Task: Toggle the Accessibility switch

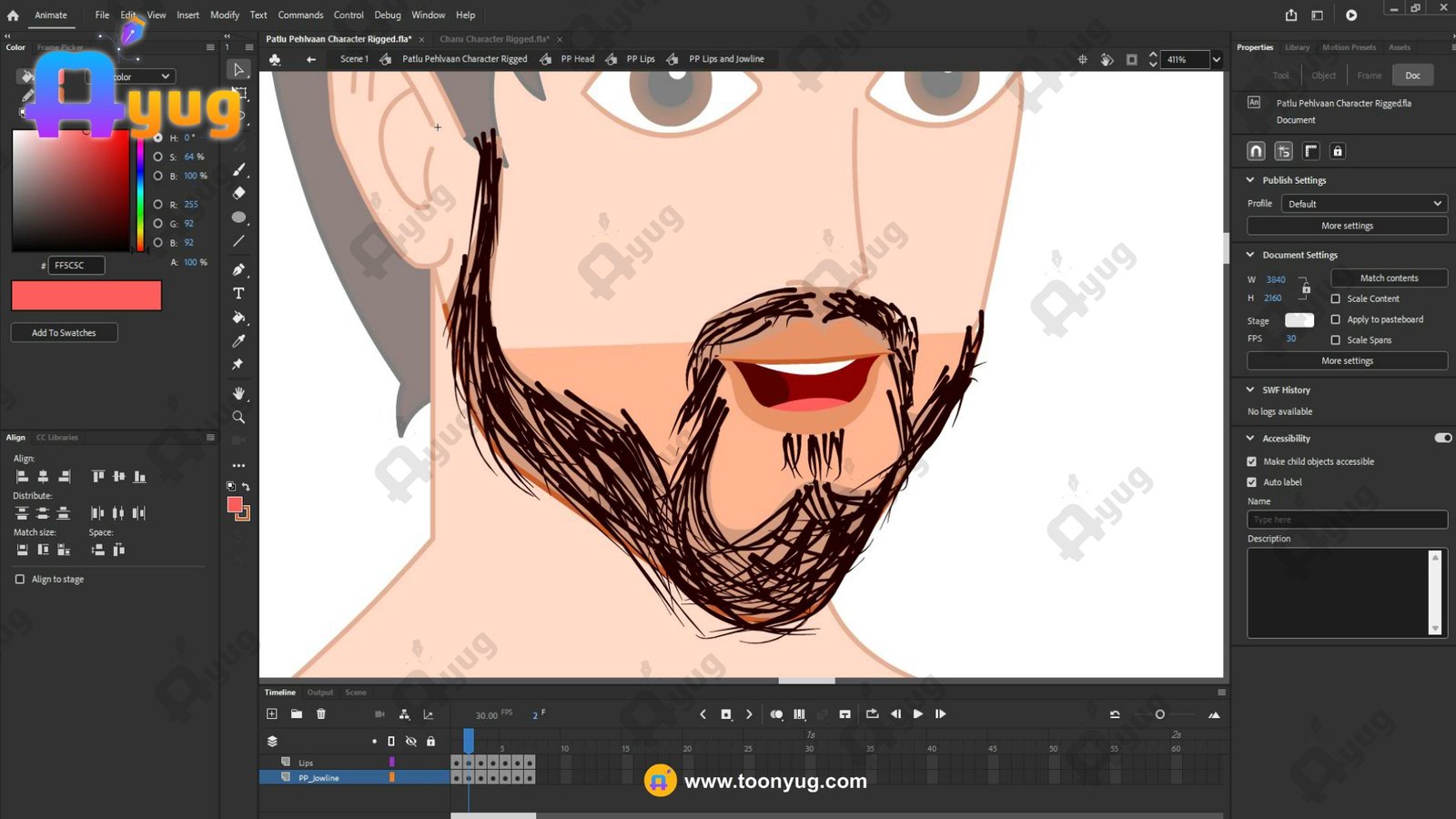Action: [x=1442, y=438]
